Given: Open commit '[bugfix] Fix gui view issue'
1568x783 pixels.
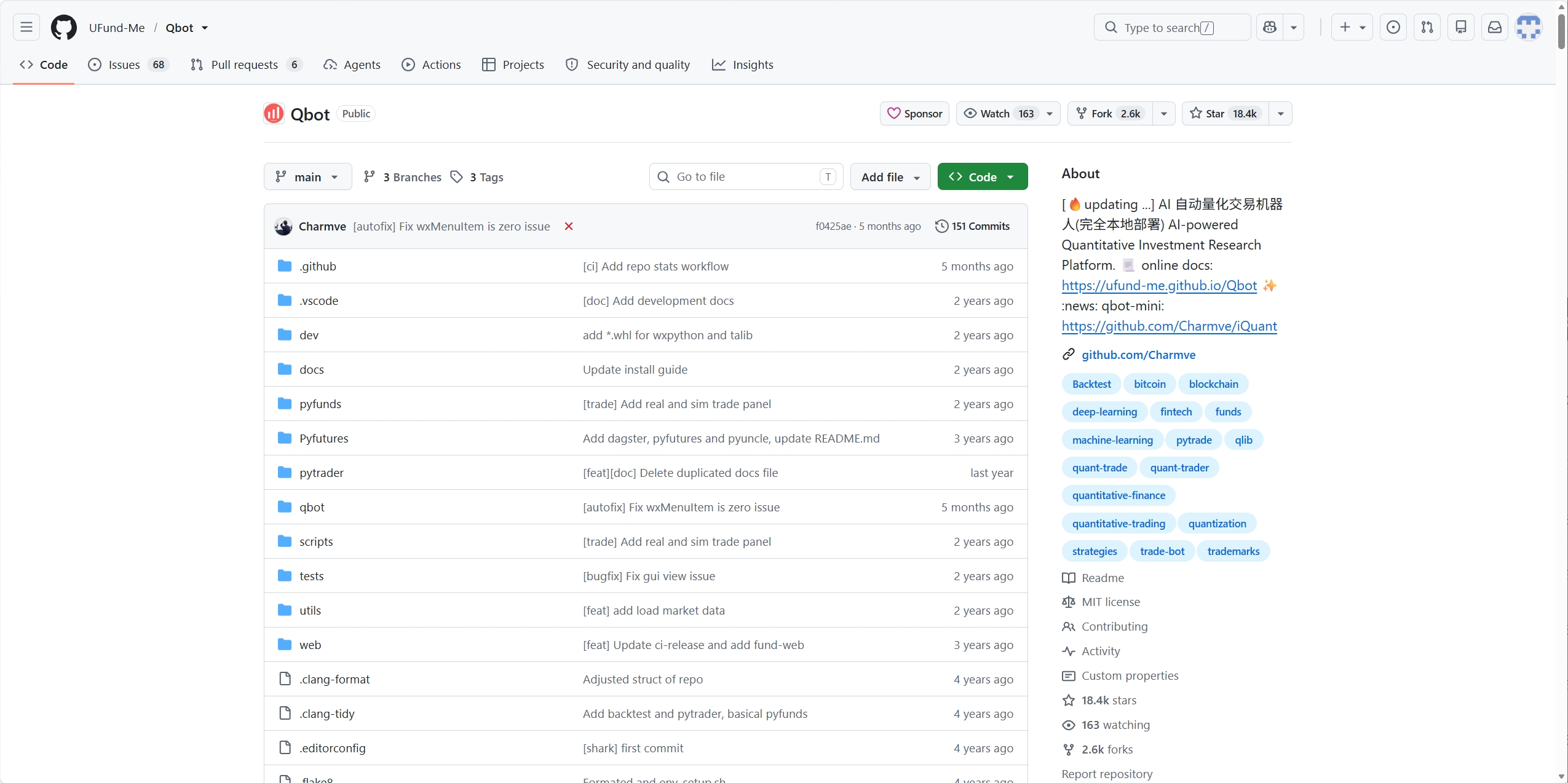Looking at the screenshot, I should [x=649, y=576].
